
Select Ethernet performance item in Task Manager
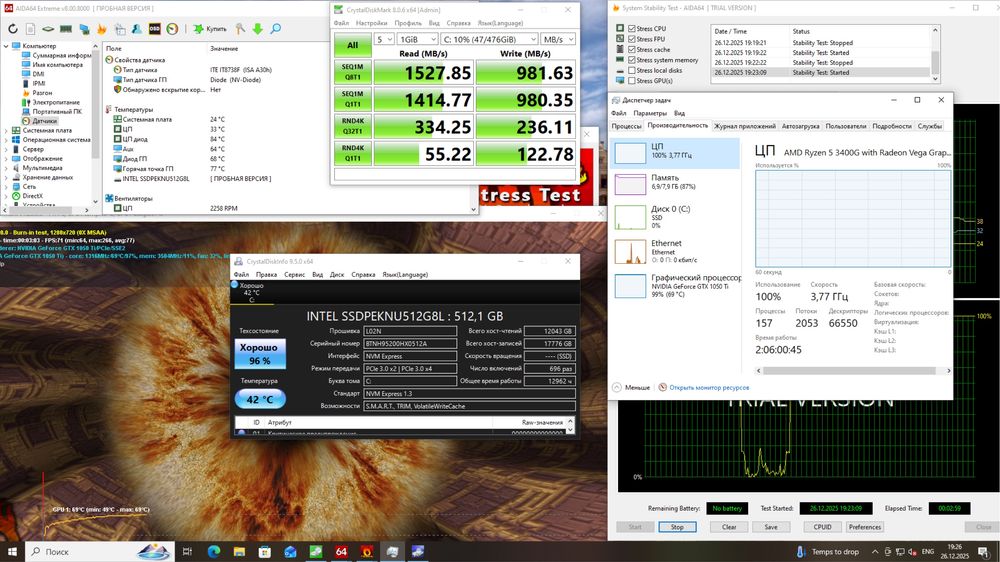click(x=675, y=251)
